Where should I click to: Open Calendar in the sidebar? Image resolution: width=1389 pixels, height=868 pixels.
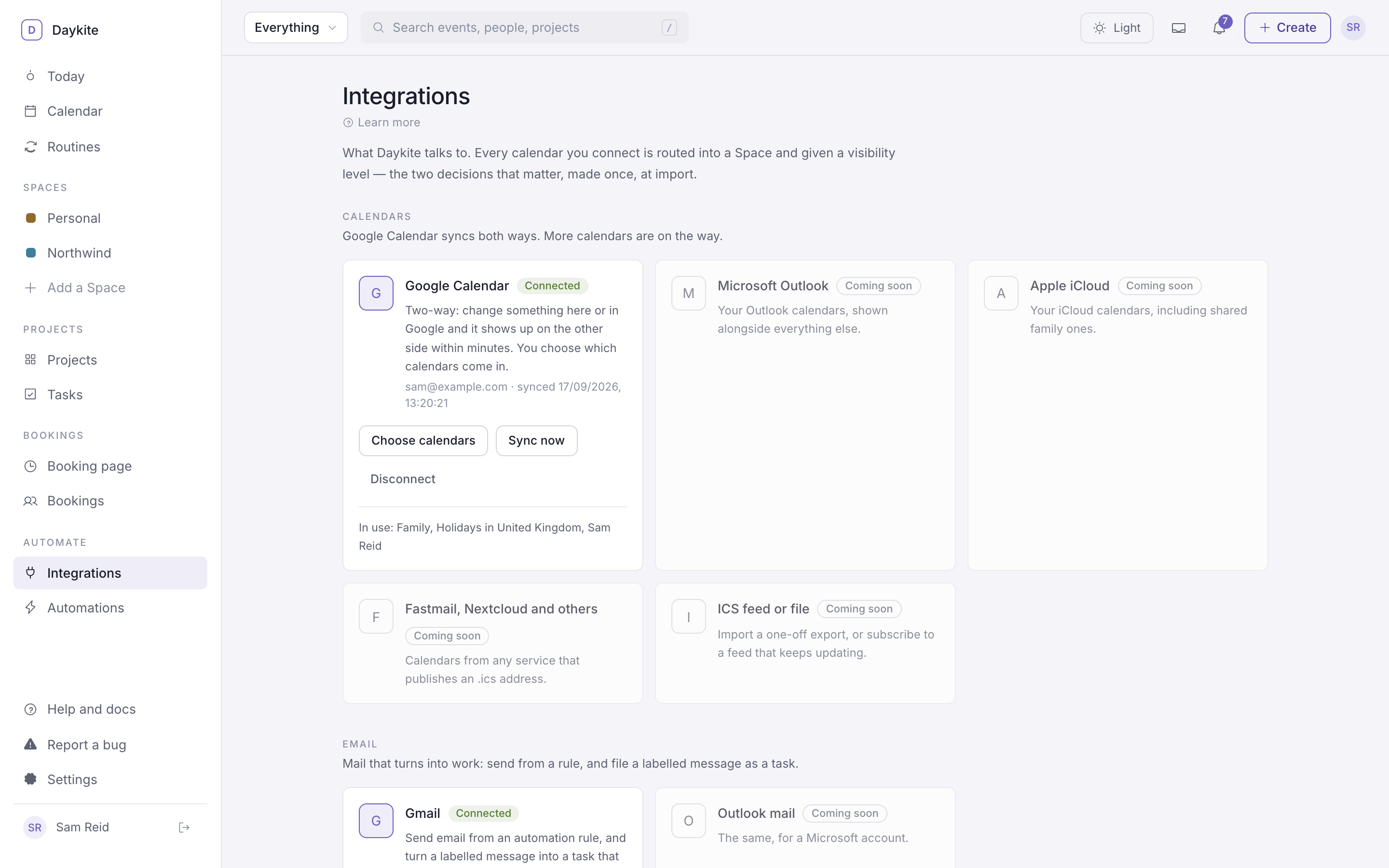click(x=110, y=111)
